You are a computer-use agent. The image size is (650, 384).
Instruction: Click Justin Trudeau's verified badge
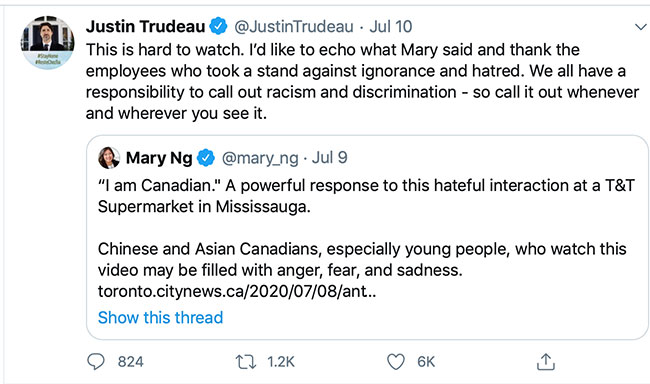[218, 26]
